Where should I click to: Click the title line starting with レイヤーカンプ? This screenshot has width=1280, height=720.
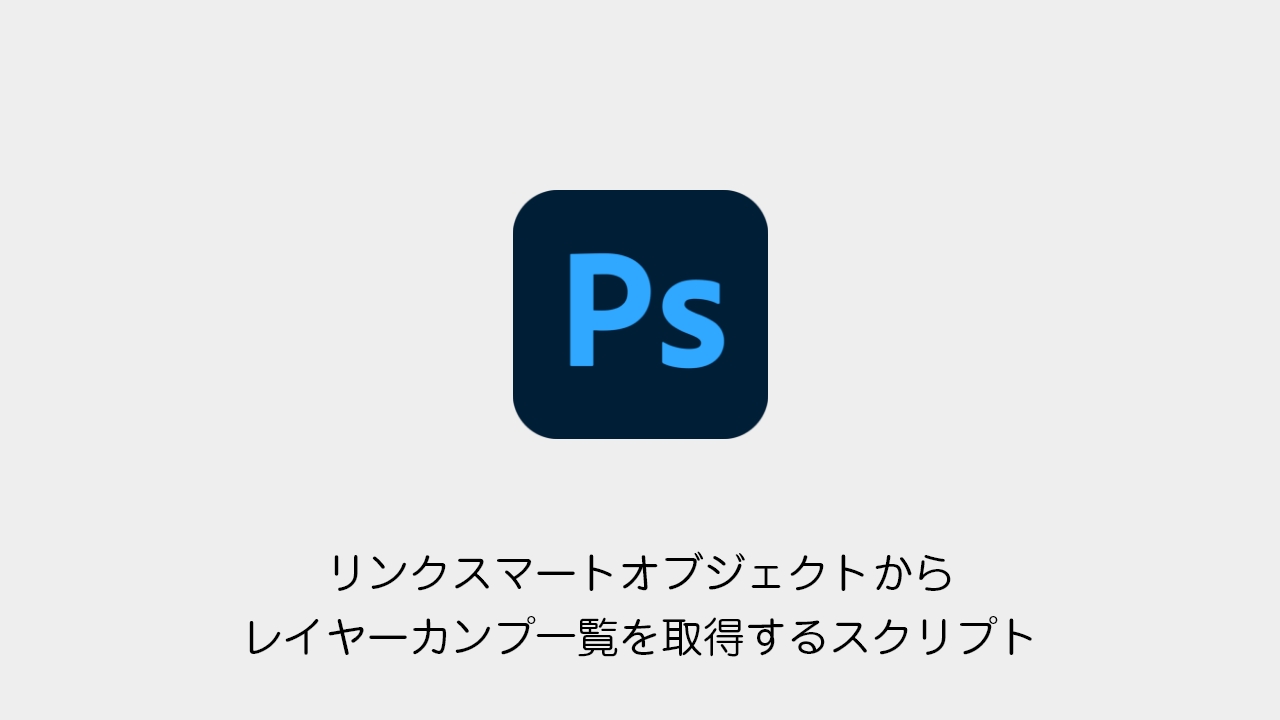click(x=640, y=637)
